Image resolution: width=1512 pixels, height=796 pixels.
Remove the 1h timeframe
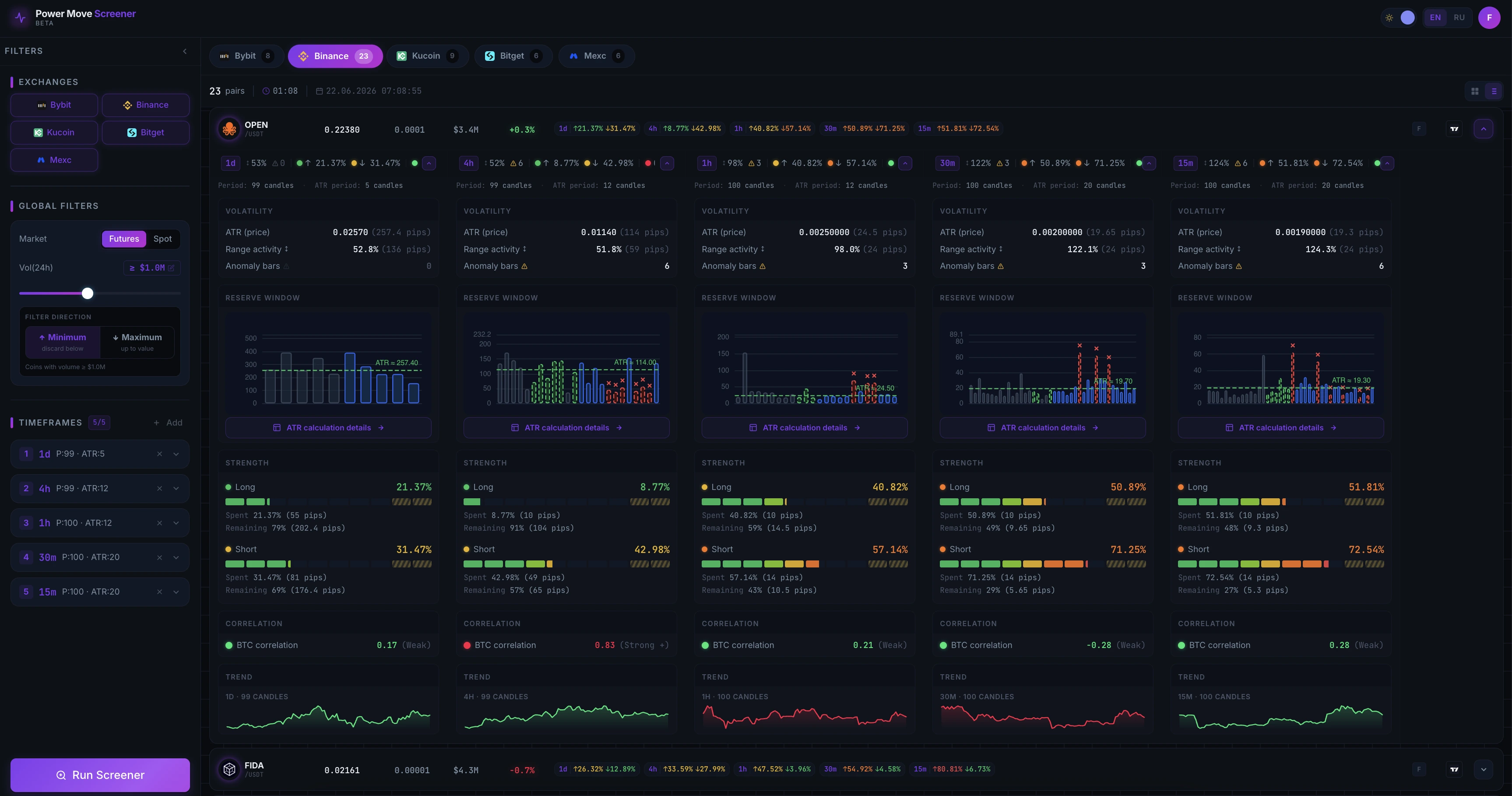coord(159,523)
